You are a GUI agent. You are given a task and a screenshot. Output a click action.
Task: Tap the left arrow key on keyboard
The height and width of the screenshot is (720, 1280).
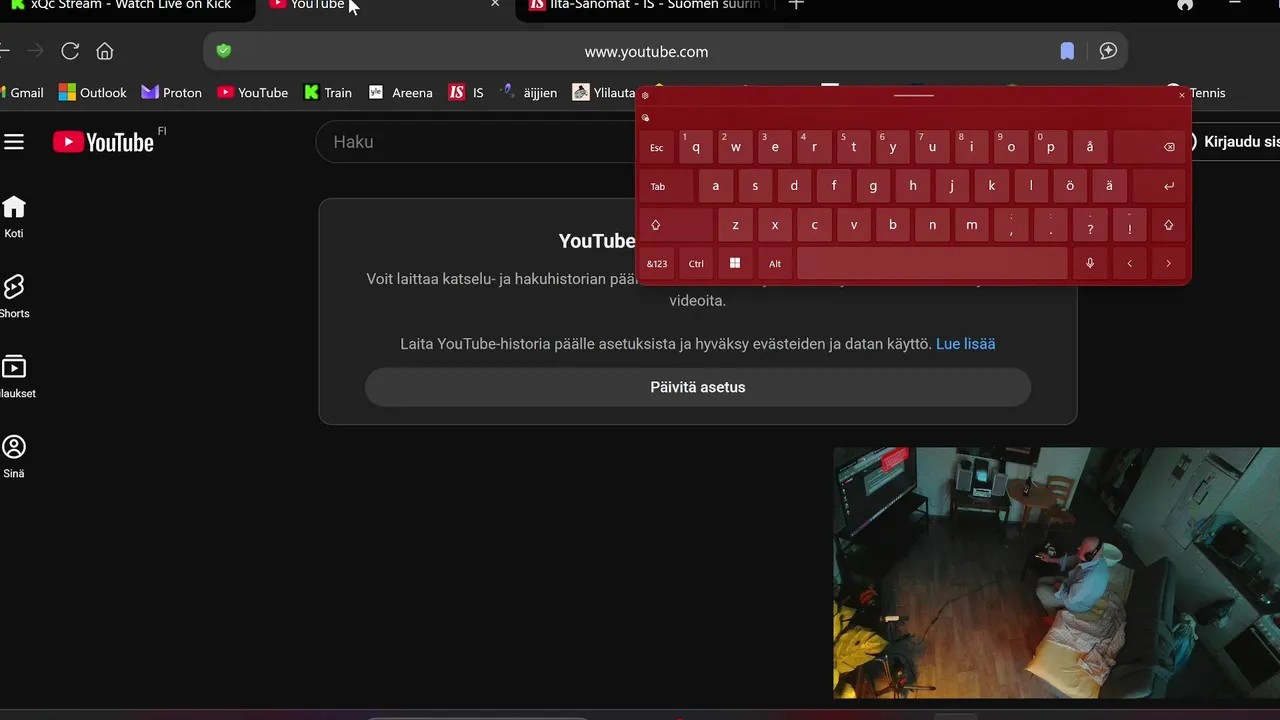coord(1130,263)
